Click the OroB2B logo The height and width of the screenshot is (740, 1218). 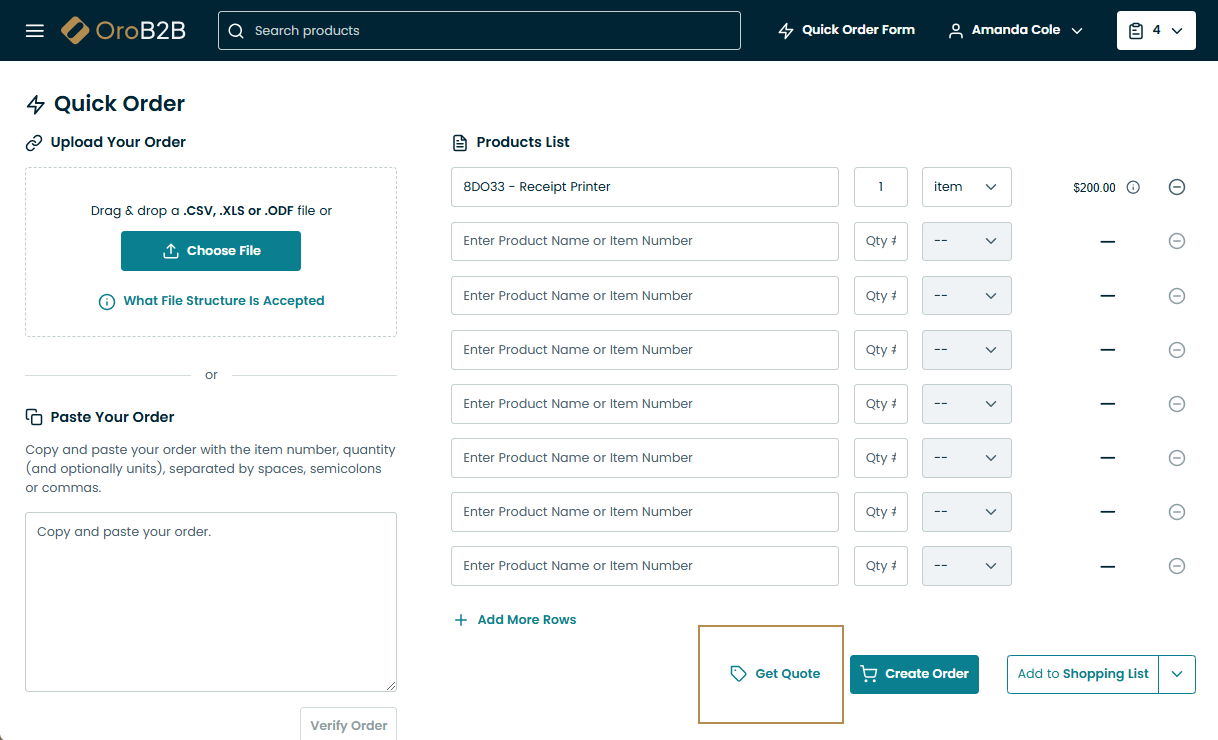tap(123, 30)
